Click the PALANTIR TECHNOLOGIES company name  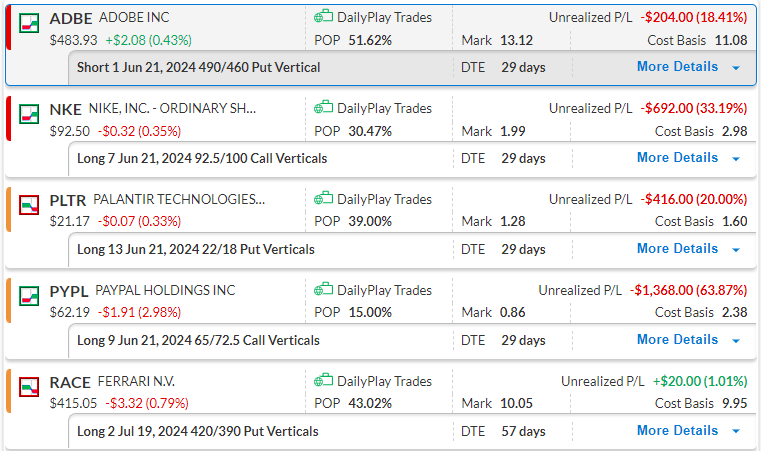(x=179, y=200)
